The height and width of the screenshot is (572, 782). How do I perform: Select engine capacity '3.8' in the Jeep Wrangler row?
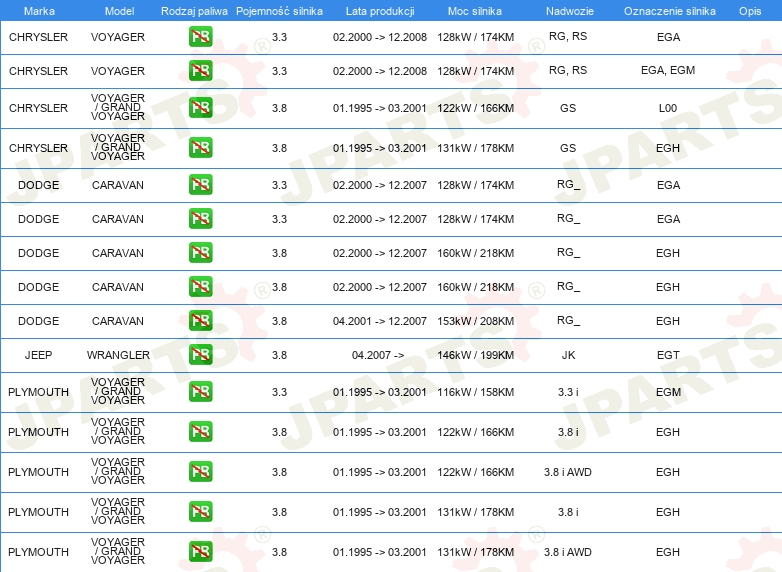(279, 355)
